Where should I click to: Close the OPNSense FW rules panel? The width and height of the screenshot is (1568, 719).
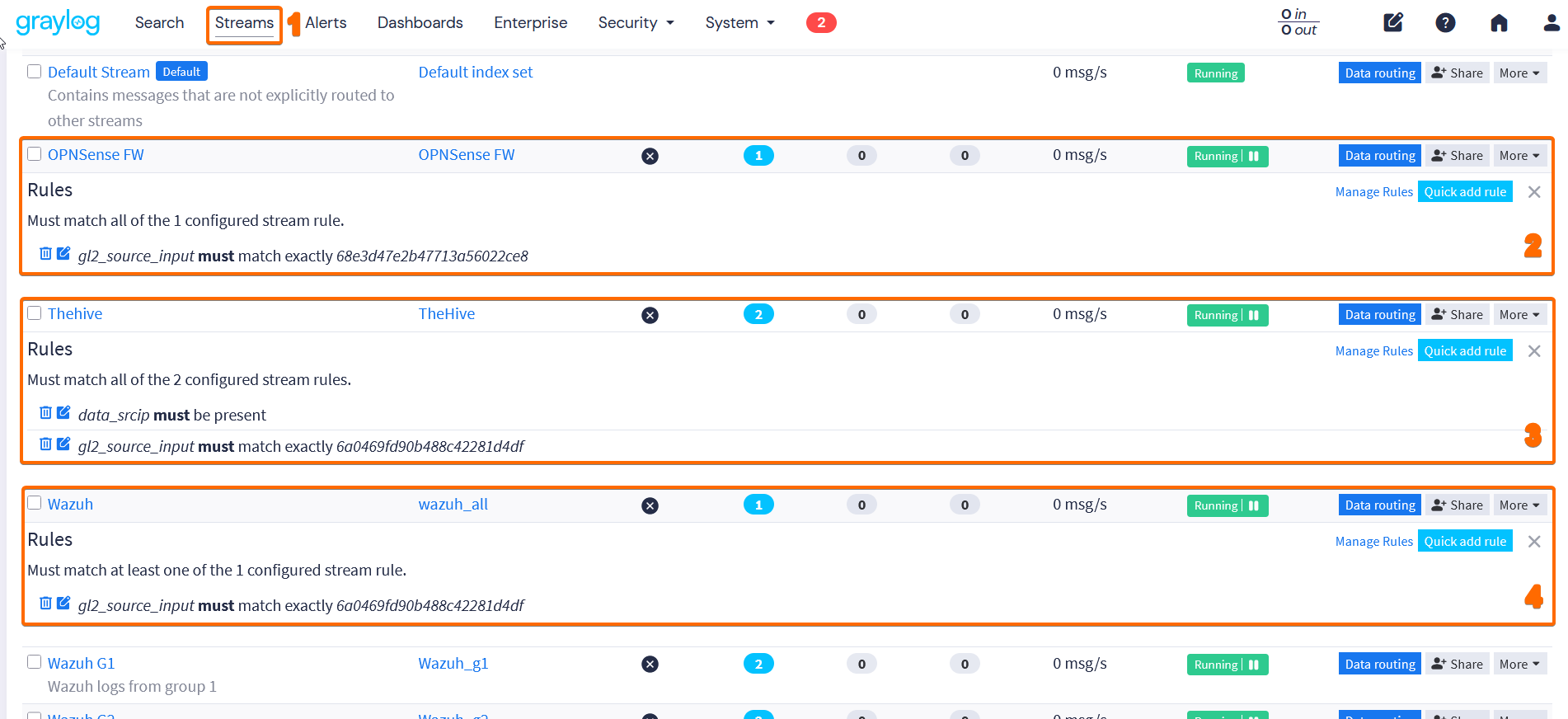tap(1534, 192)
